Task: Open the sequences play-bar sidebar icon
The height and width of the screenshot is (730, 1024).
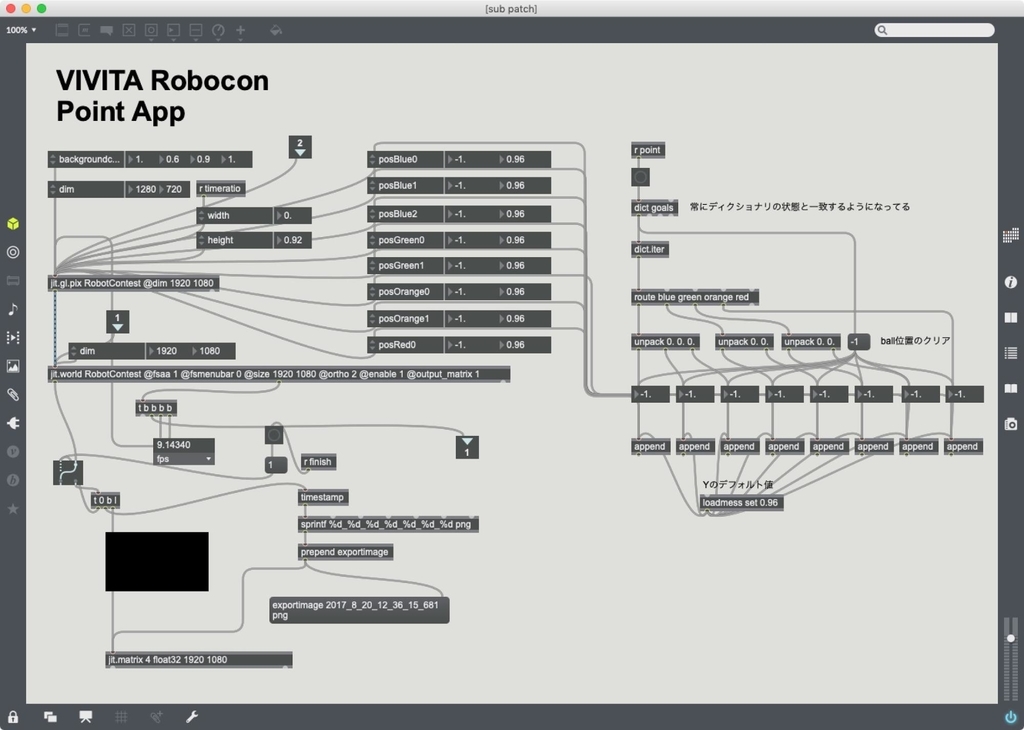Action: click(13, 338)
